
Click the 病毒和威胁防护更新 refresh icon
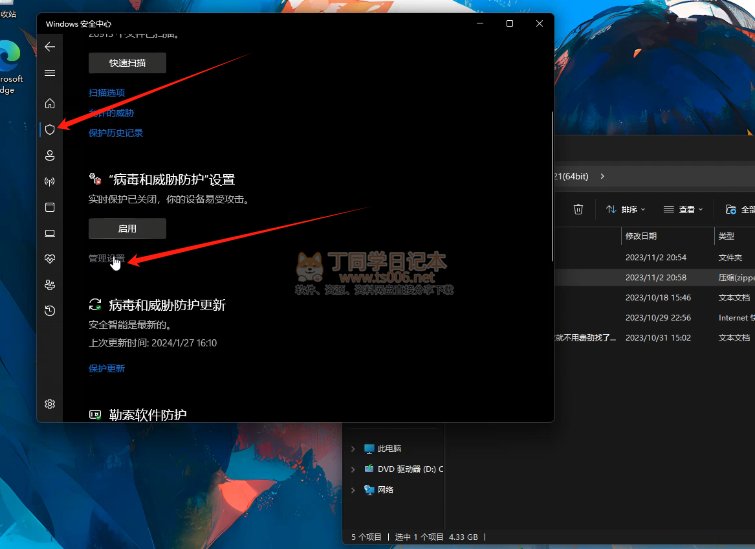tap(95, 304)
